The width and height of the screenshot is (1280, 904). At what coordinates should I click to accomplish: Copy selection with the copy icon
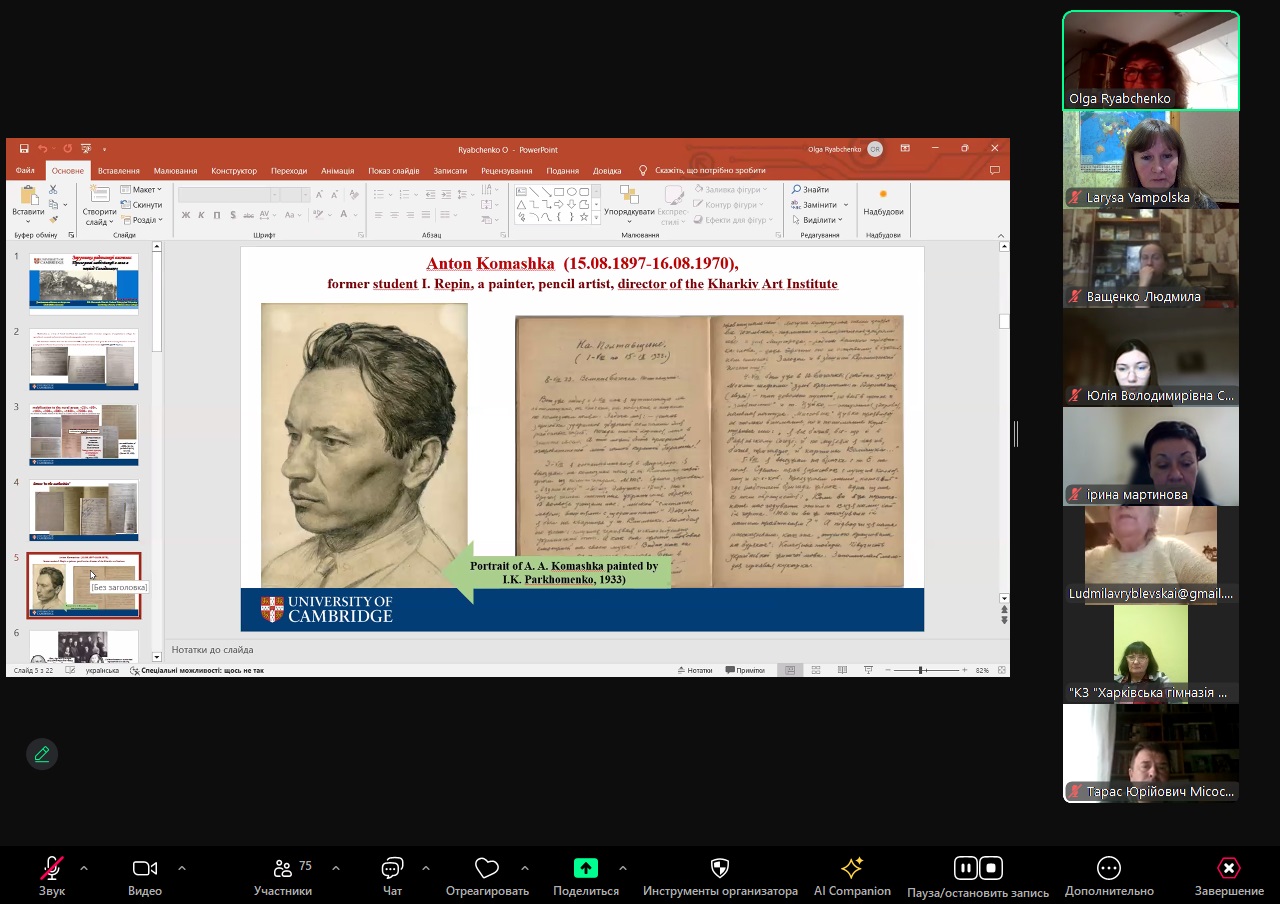52,204
